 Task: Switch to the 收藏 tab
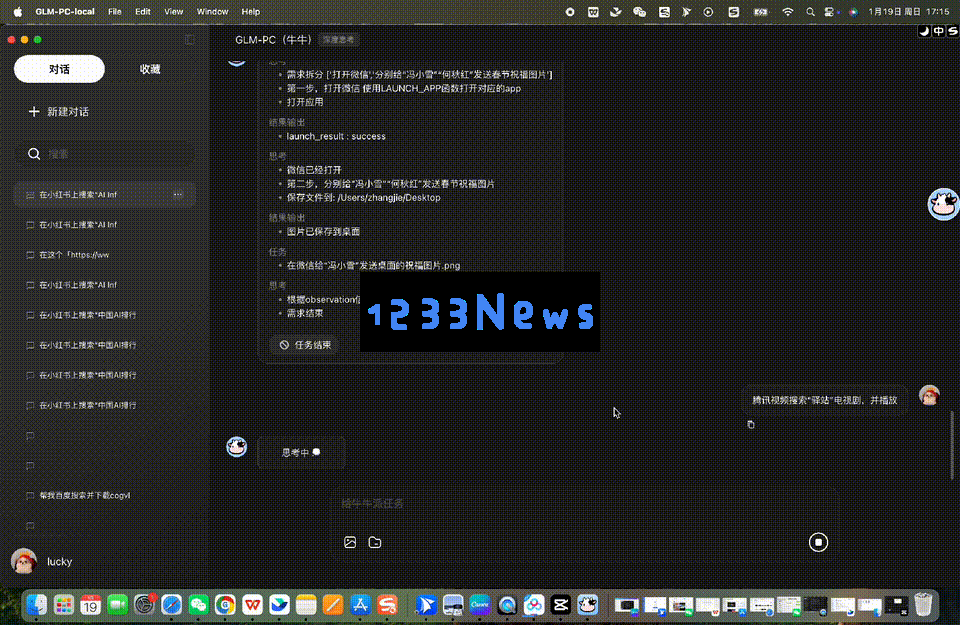(150, 69)
